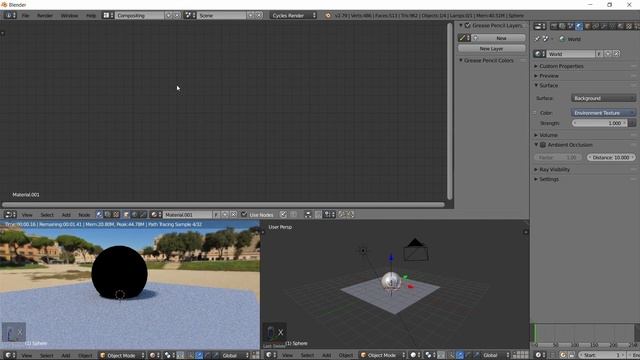This screenshot has height=360, width=640.
Task: Click the info editor type icon
Action: point(10,15)
